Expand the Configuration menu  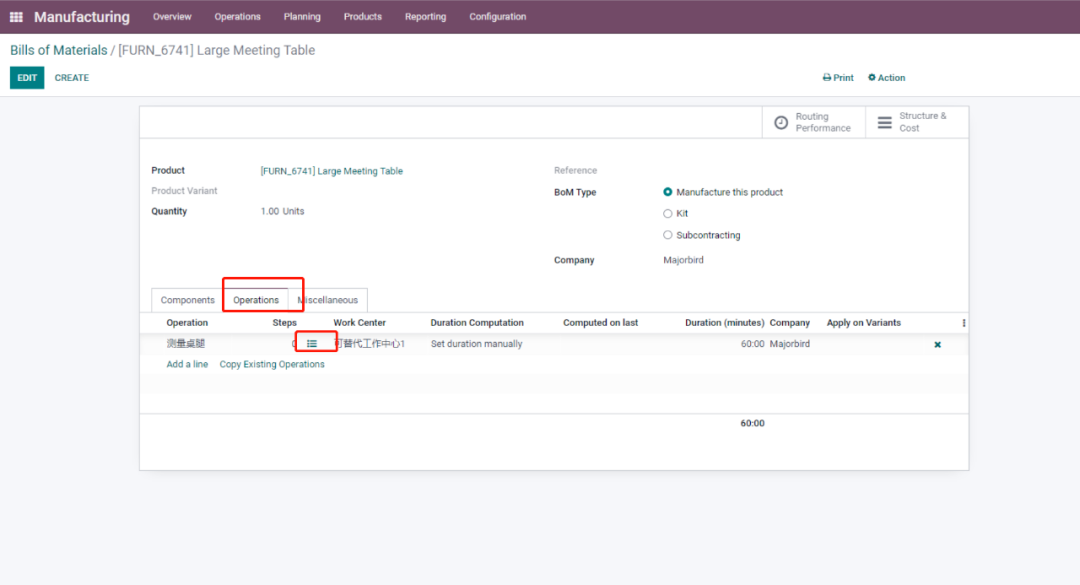[x=497, y=17]
